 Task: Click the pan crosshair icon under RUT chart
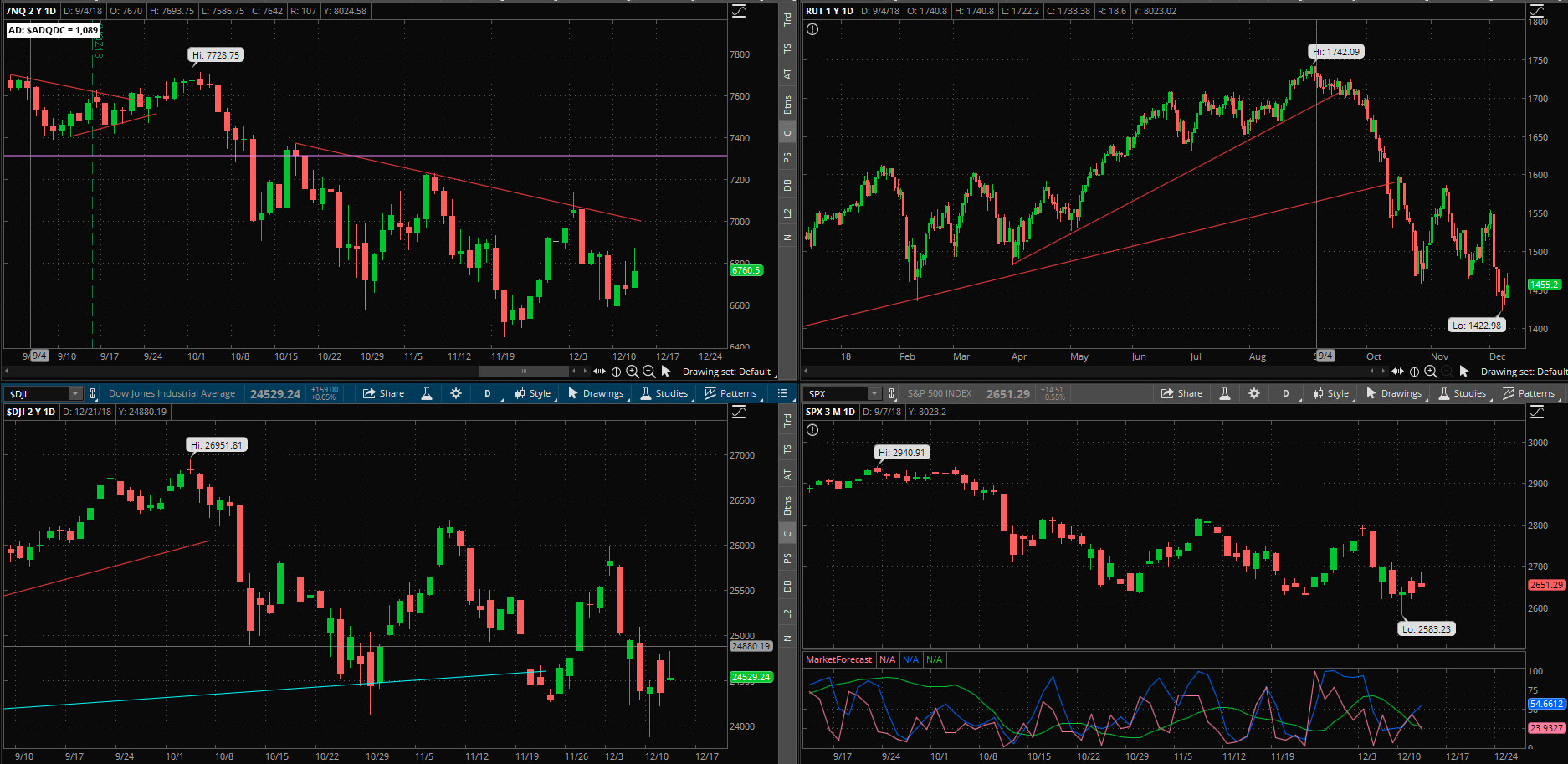pos(1414,372)
